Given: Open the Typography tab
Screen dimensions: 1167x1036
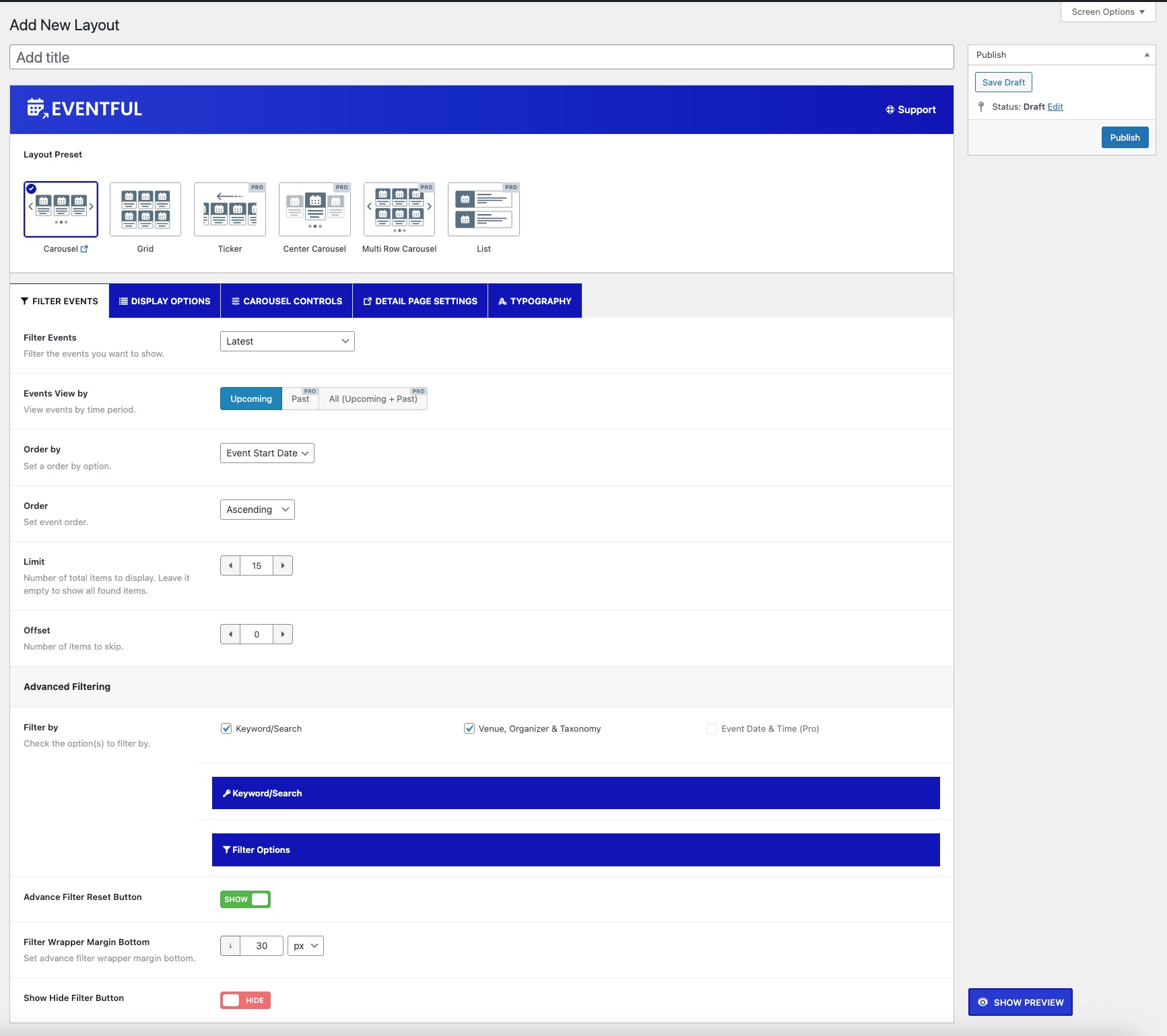Looking at the screenshot, I should point(535,301).
